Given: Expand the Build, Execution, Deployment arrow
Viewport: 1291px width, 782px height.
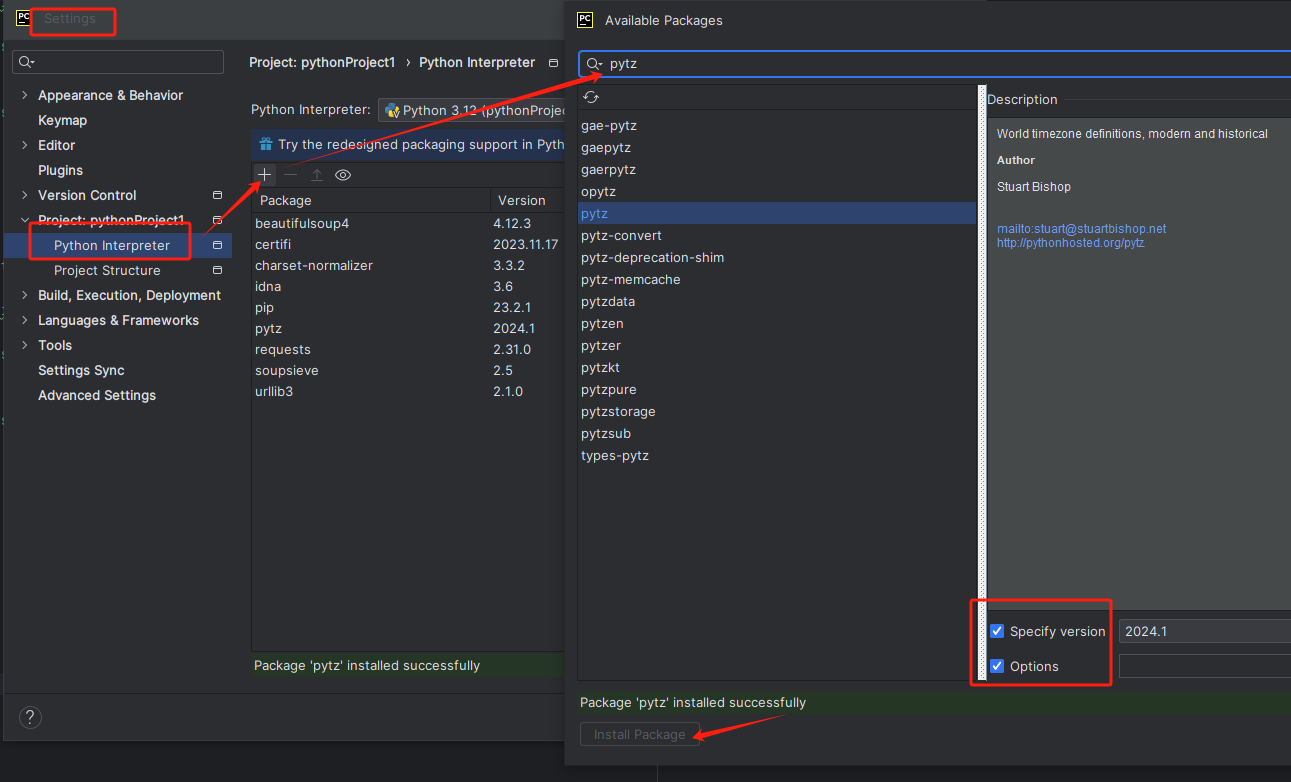Looking at the screenshot, I should (x=24, y=295).
